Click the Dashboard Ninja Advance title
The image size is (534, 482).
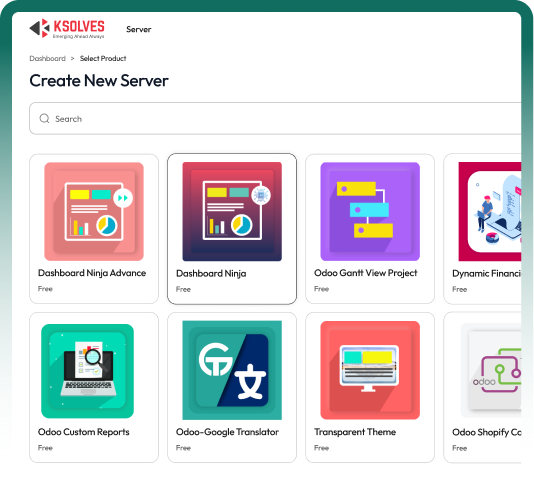[92, 273]
